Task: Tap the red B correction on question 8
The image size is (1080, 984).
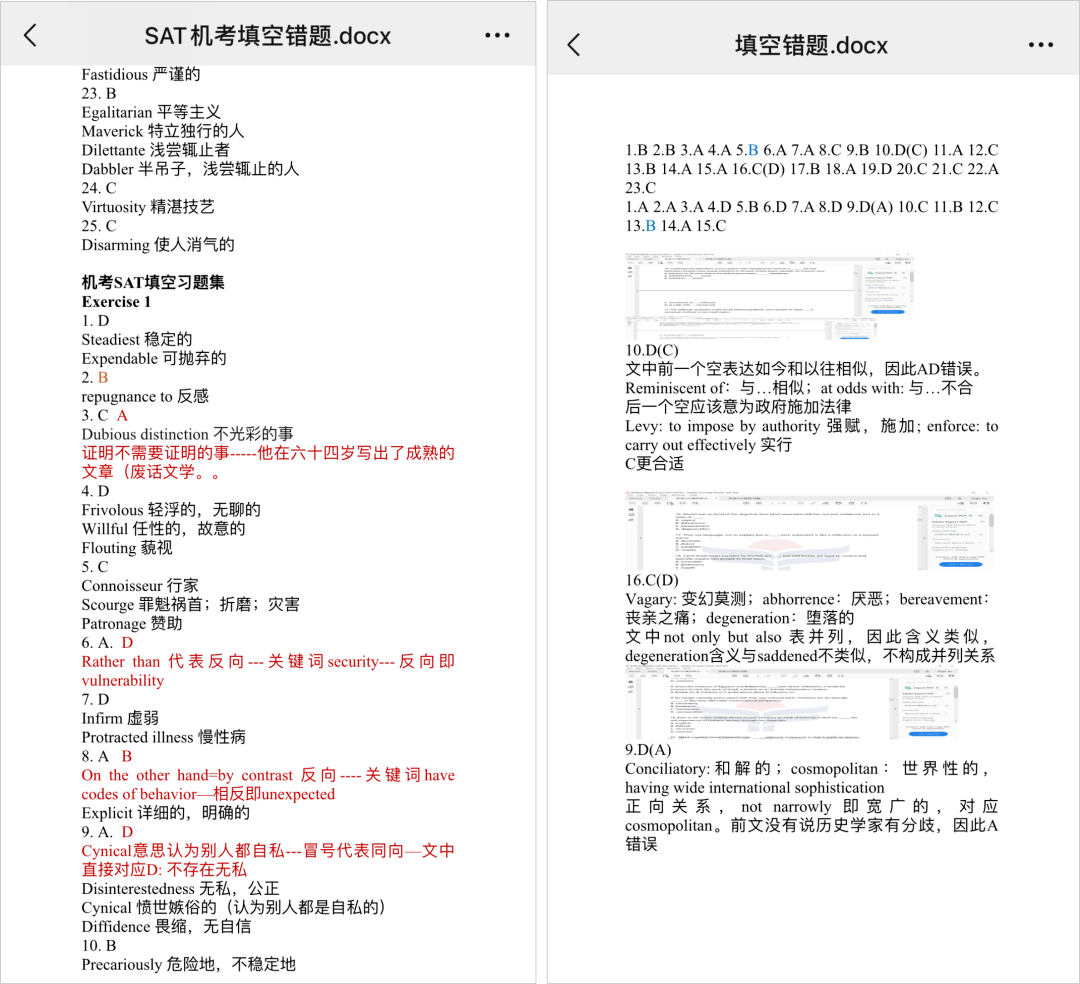Action: (127, 756)
